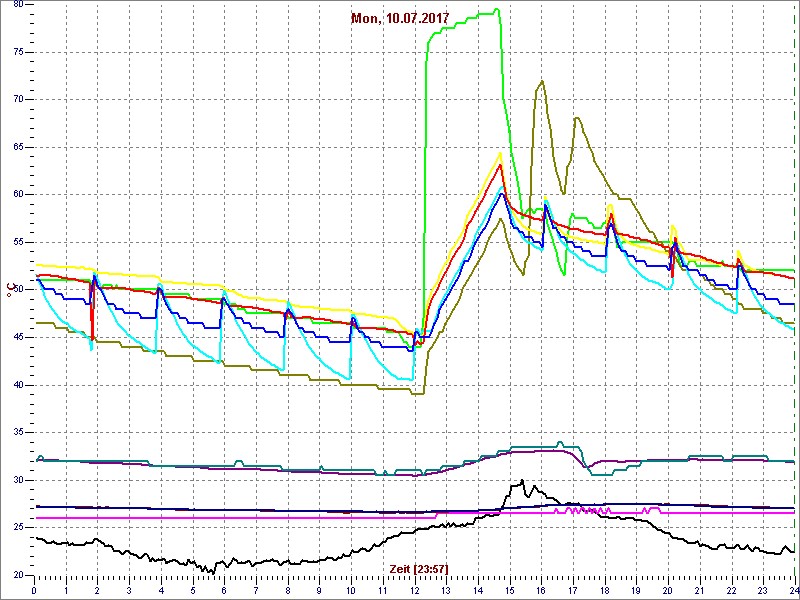
Task: Click hour 19 on the time axis
Action: 636,590
